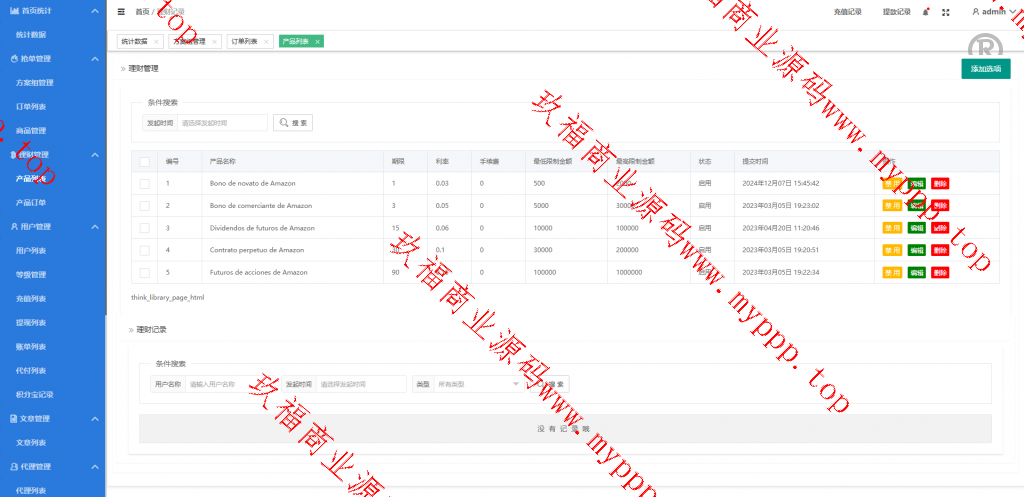Image resolution: width=1024 pixels, height=497 pixels.
Task: Click yellow 禁用 button for Bono de novato
Action: coord(891,183)
